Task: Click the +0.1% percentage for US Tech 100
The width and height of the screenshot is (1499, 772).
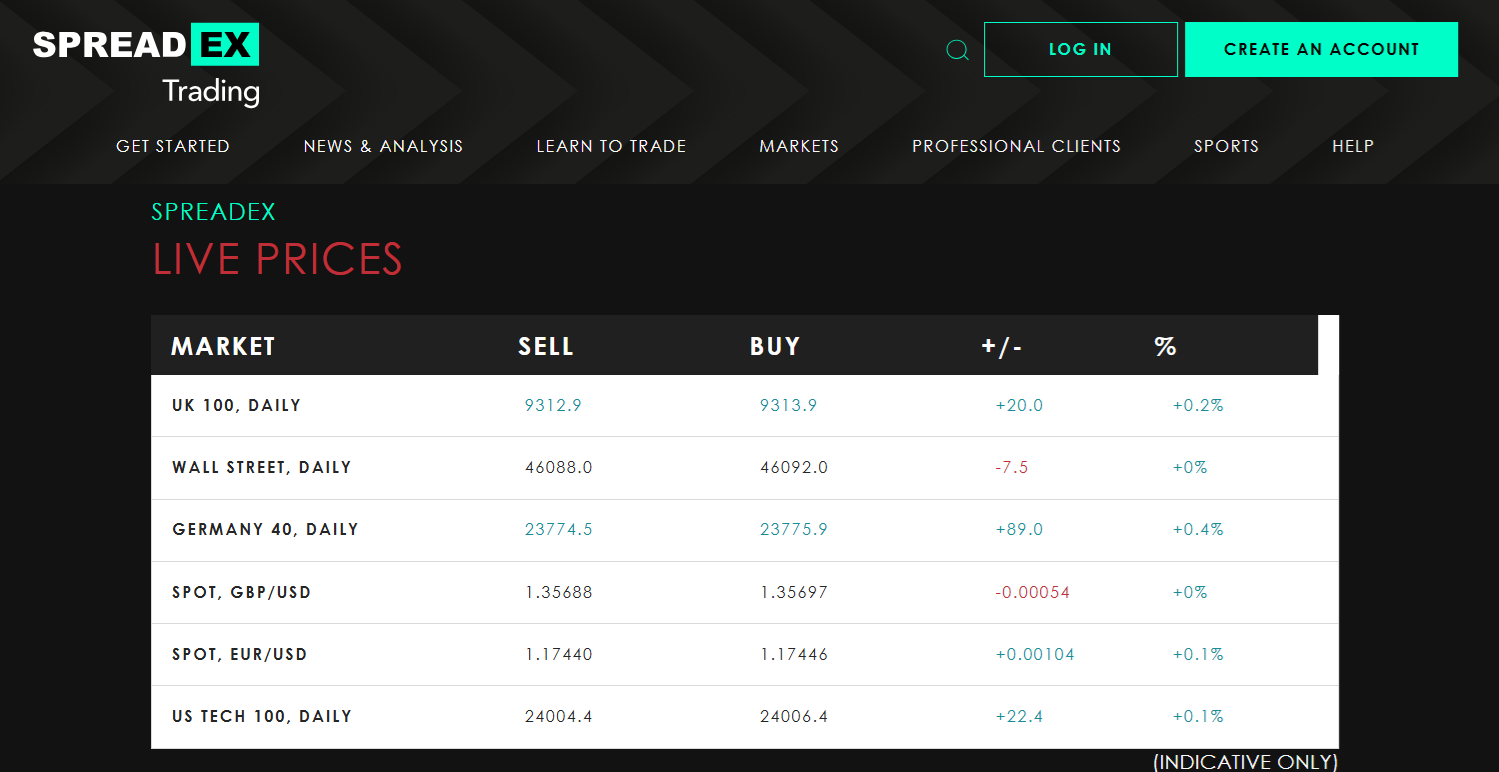Action: tap(1198, 717)
